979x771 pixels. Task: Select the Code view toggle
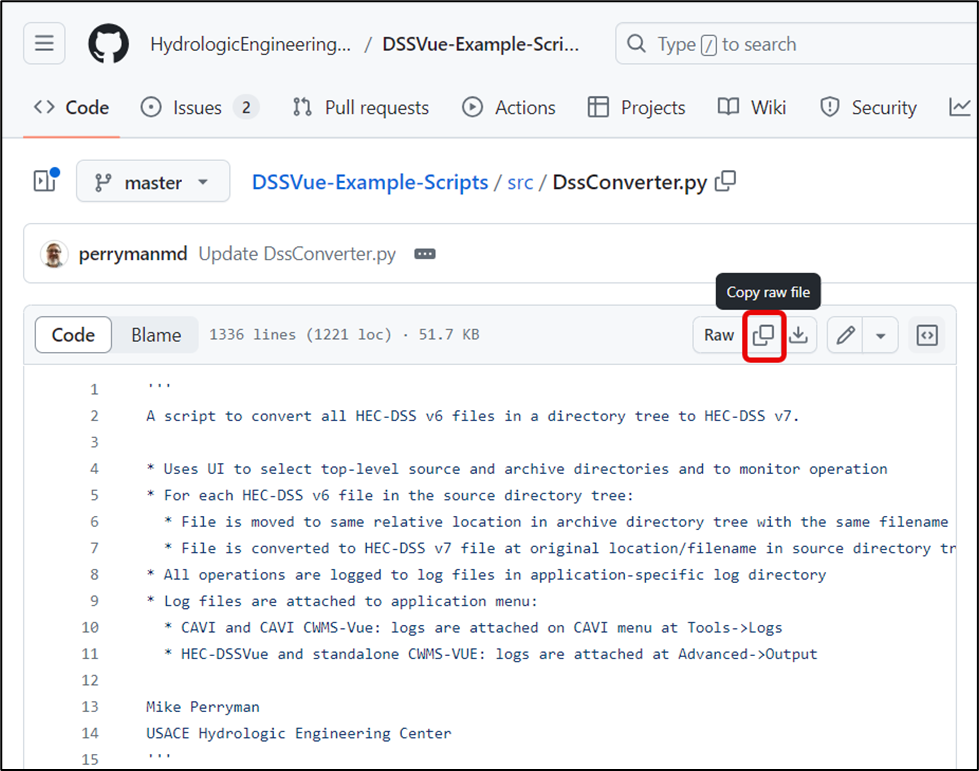pyautogui.click(x=73, y=335)
